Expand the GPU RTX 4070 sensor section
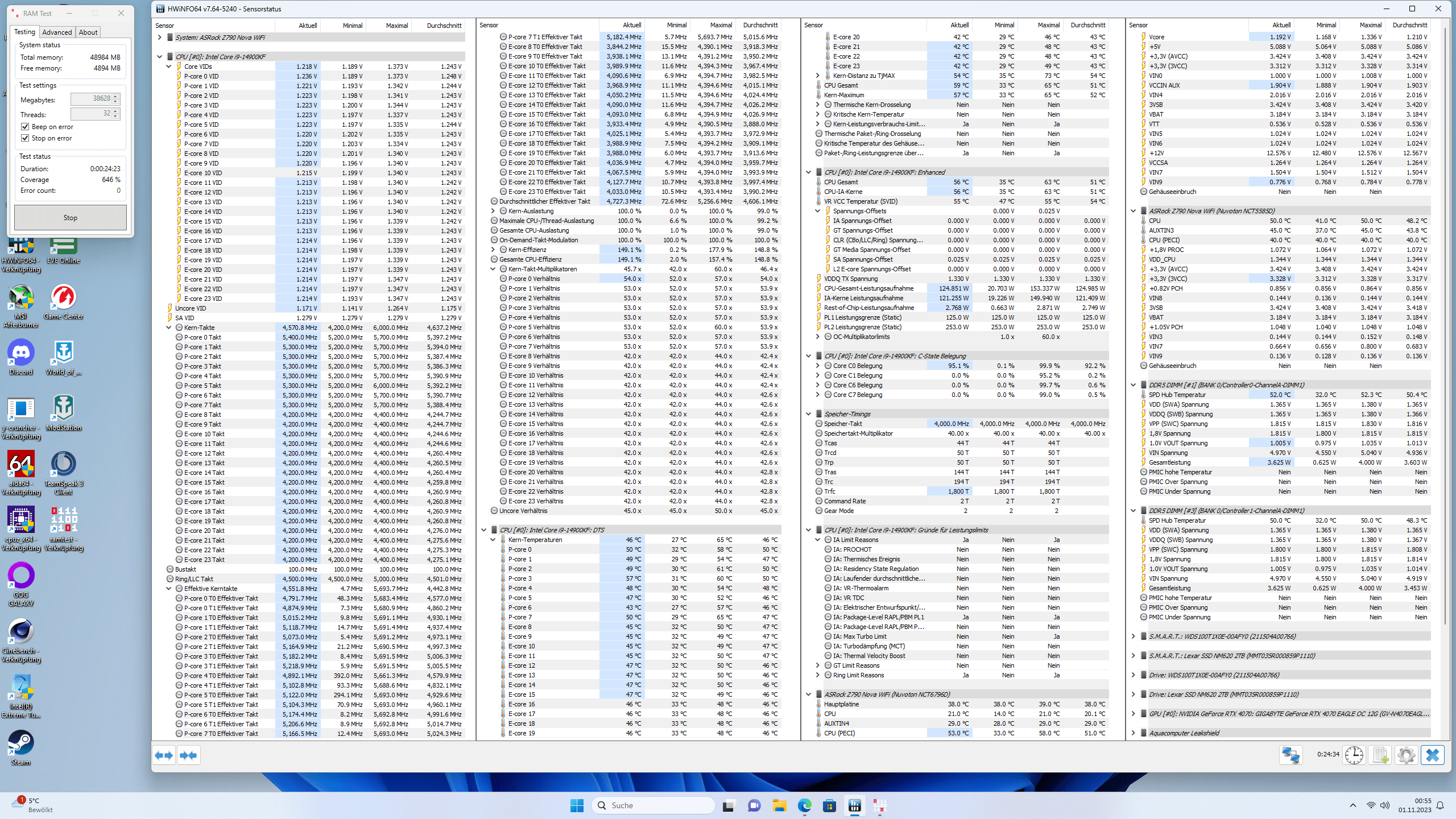The image size is (1456, 819). [1133, 714]
